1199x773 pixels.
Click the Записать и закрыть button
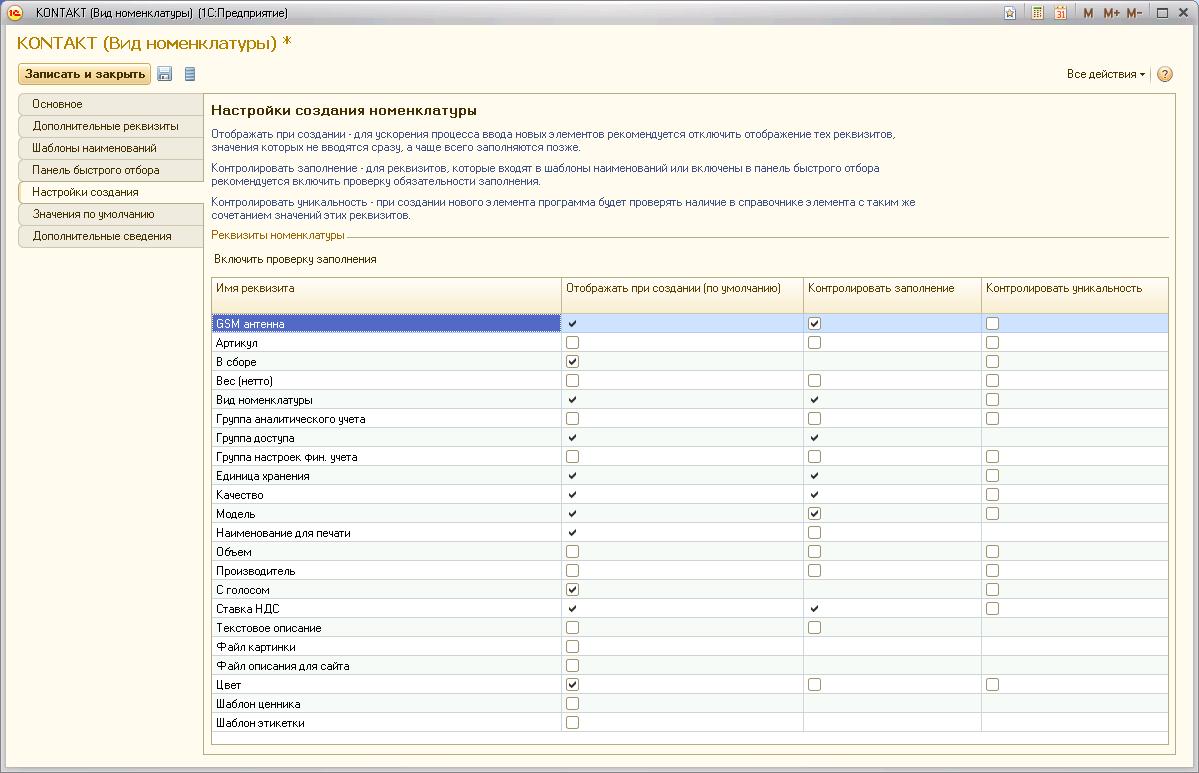[x=85, y=74]
